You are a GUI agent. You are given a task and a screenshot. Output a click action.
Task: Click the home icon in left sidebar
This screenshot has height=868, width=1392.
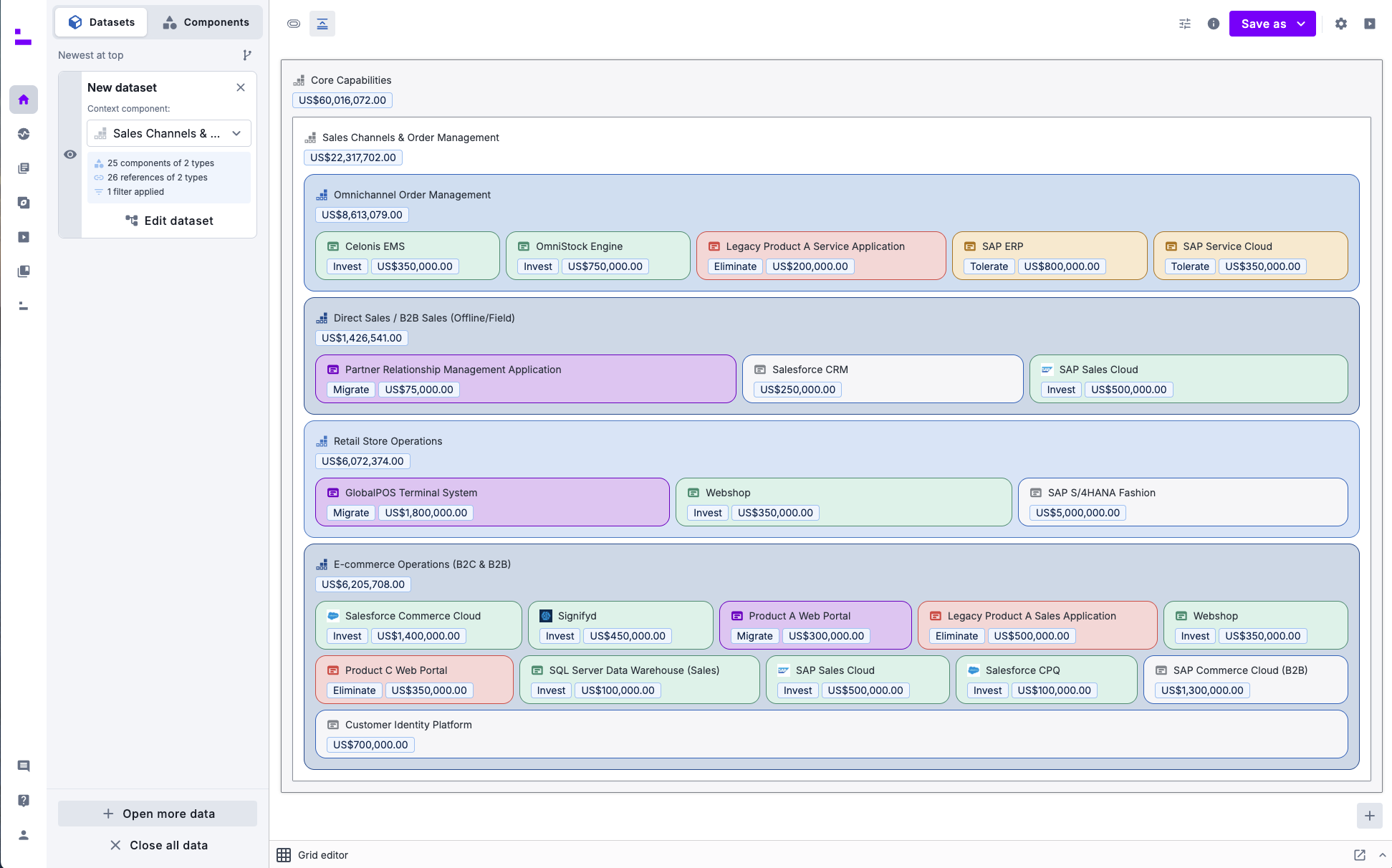click(24, 100)
